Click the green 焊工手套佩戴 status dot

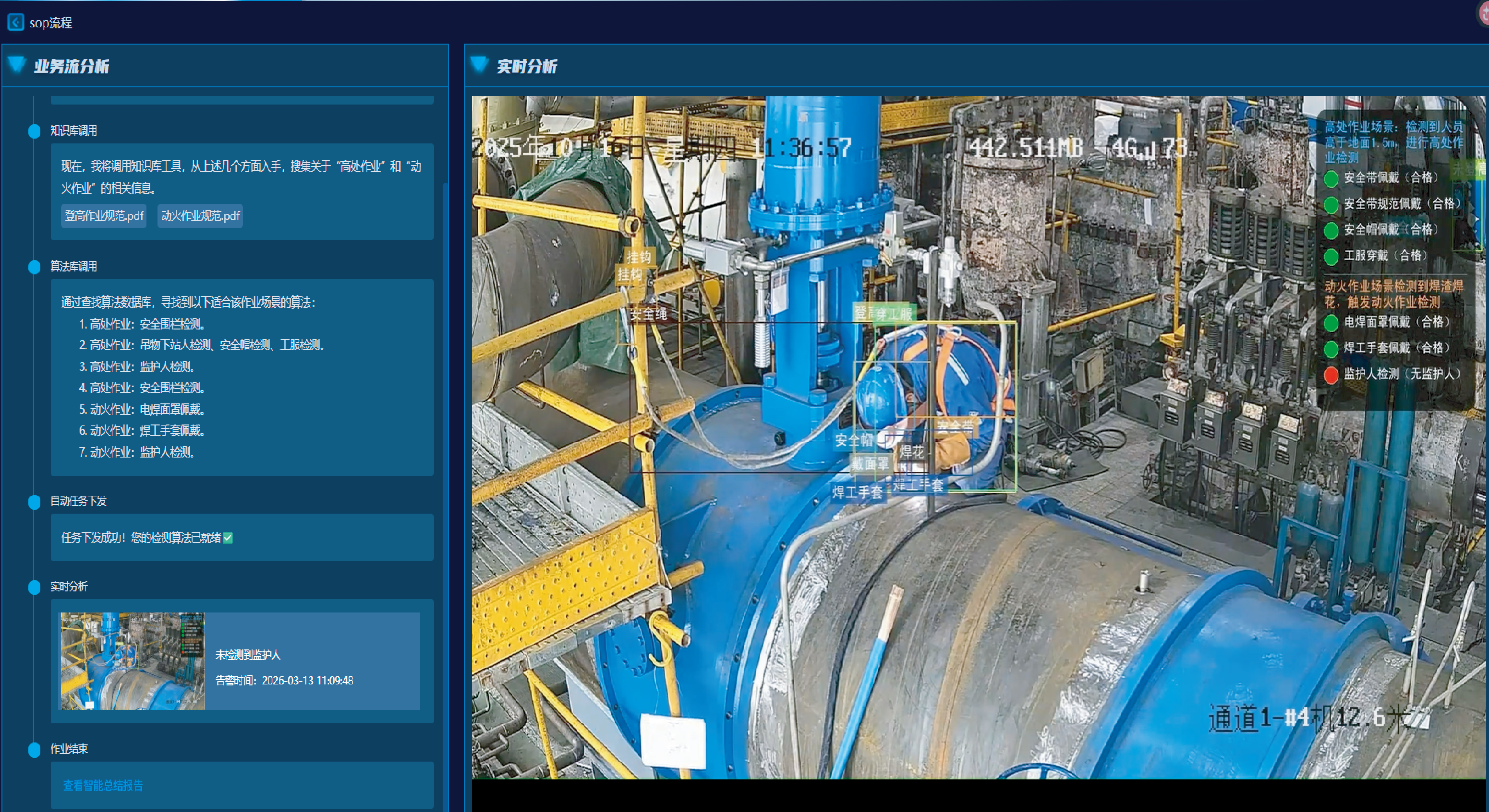(x=1331, y=349)
